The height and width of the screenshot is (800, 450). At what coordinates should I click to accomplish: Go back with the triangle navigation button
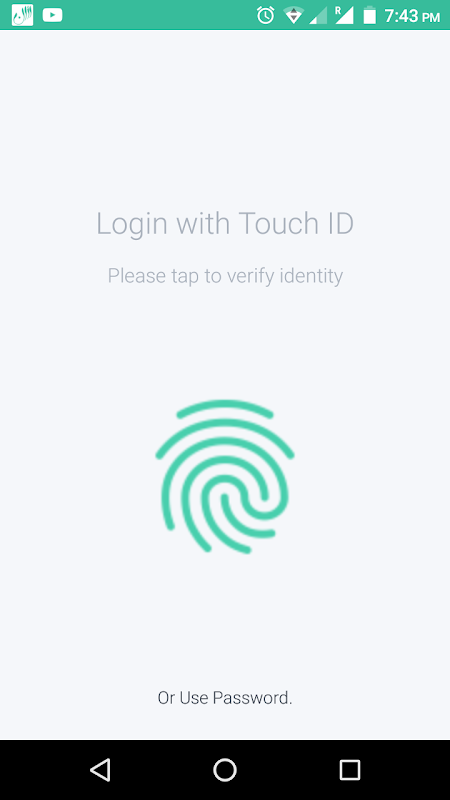click(x=100, y=769)
